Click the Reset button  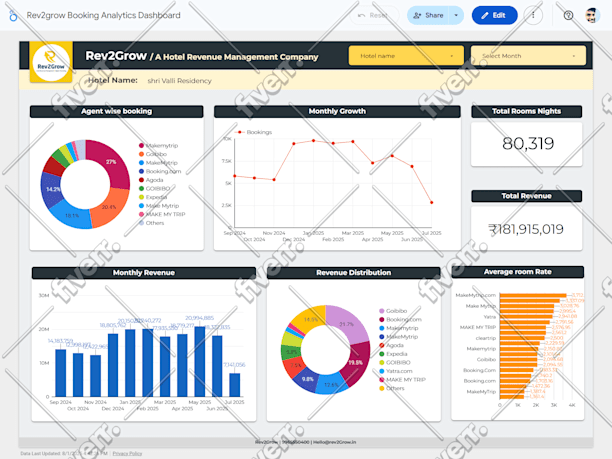click(374, 15)
